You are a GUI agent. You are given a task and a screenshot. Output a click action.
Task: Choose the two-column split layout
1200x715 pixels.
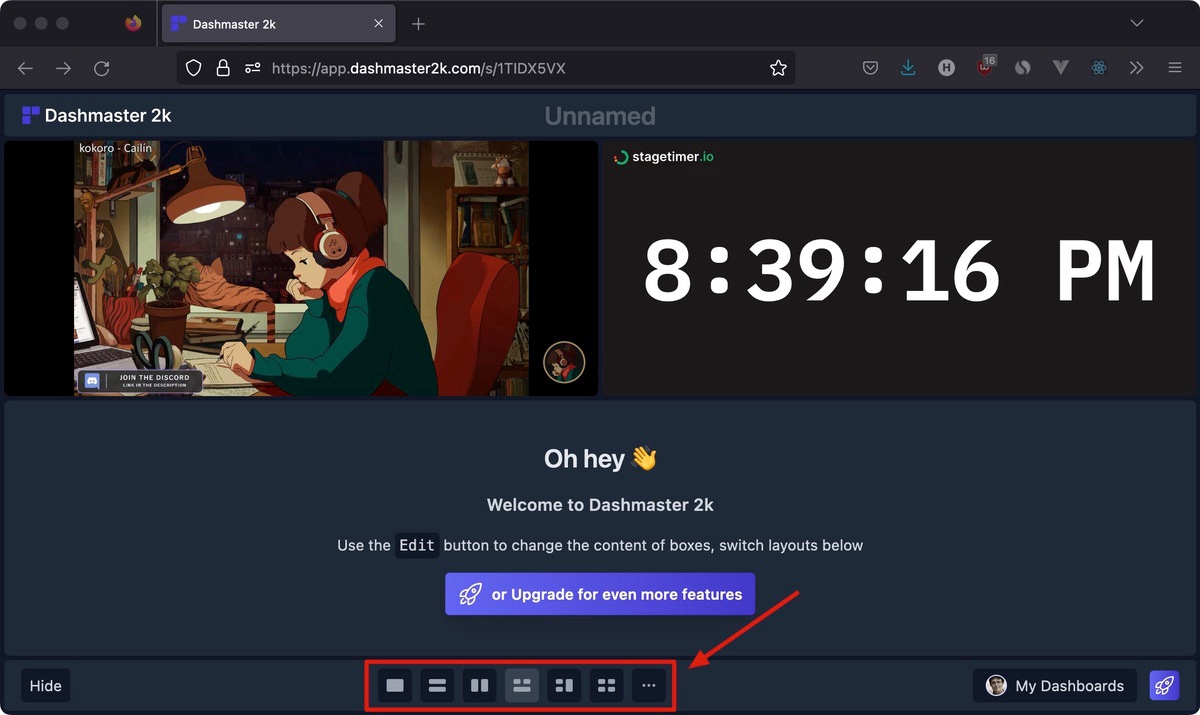[x=478, y=685]
